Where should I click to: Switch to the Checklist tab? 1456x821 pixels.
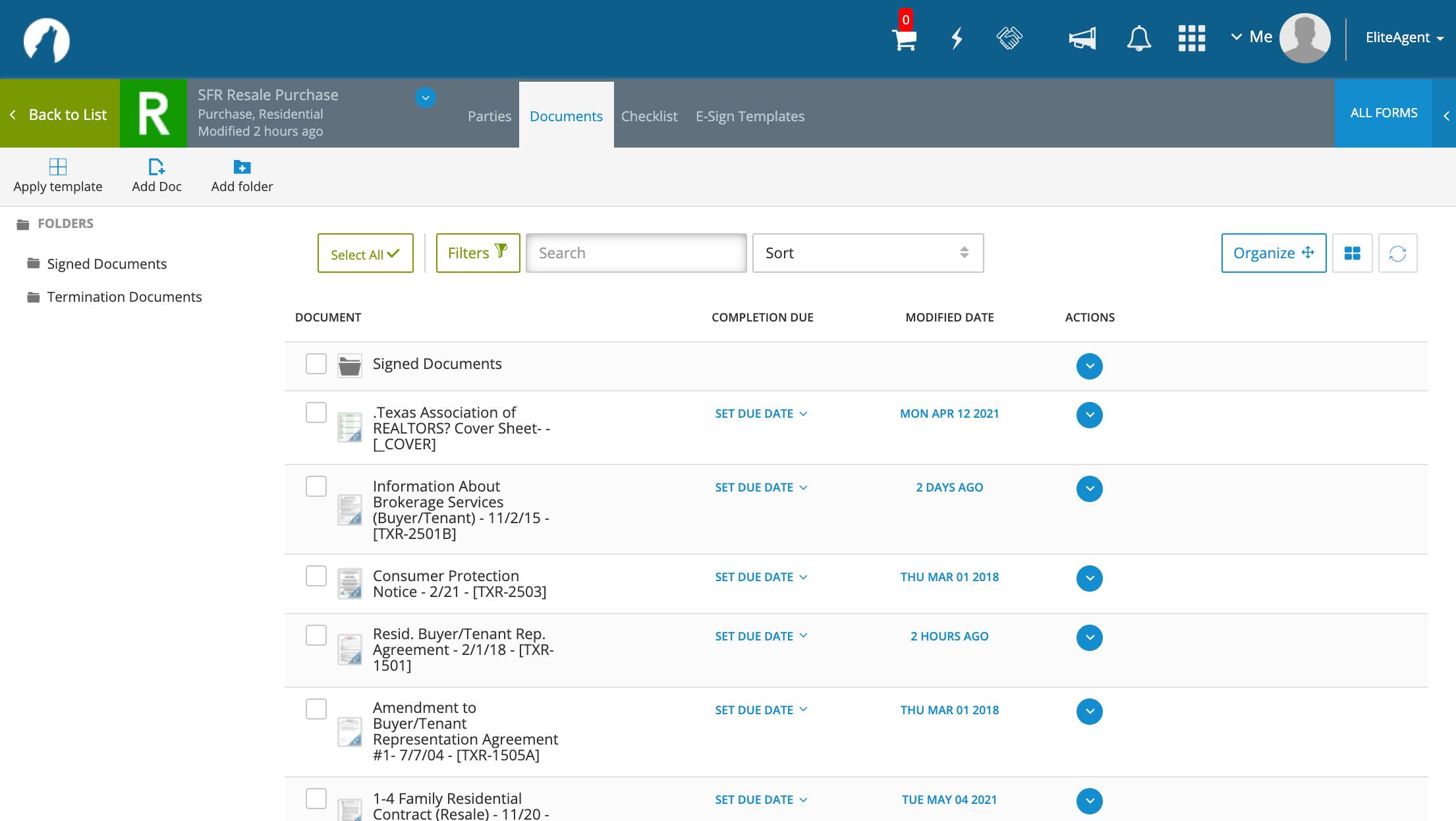pos(649,116)
